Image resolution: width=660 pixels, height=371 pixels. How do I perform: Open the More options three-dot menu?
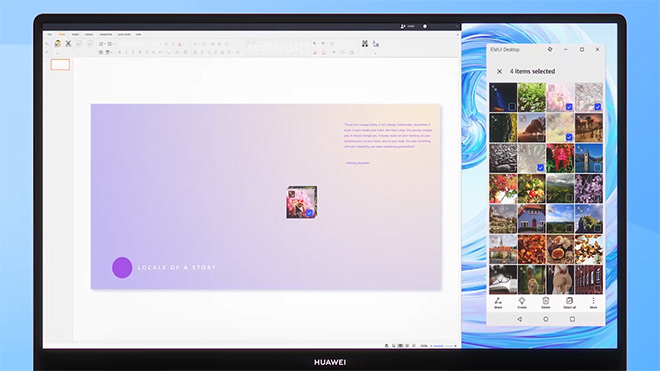tap(593, 302)
